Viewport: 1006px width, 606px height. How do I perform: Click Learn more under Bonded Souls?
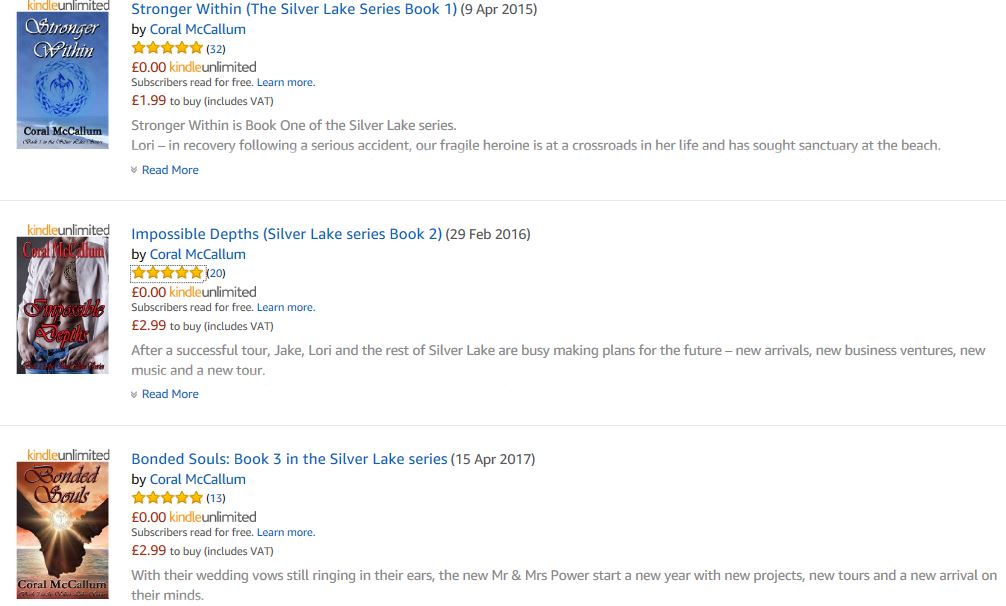[x=286, y=533]
